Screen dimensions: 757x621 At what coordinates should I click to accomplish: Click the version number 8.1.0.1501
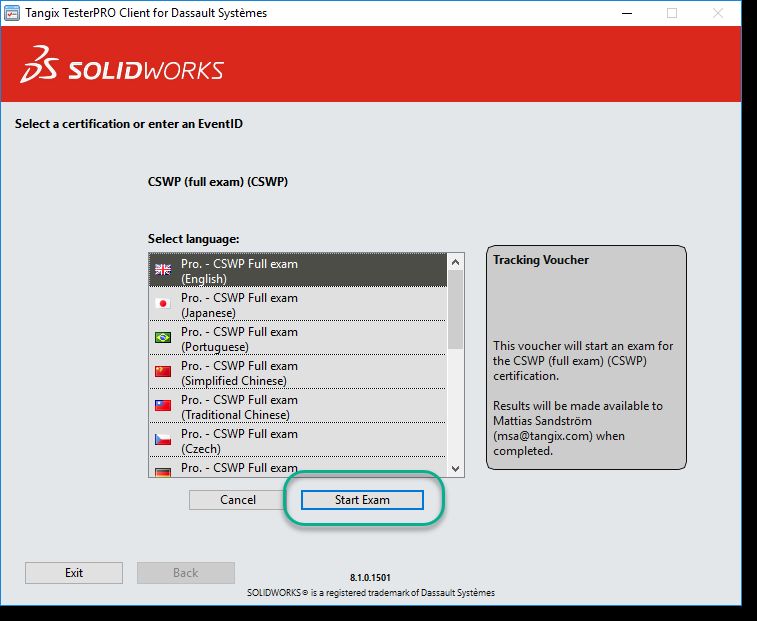pyautogui.click(x=370, y=577)
